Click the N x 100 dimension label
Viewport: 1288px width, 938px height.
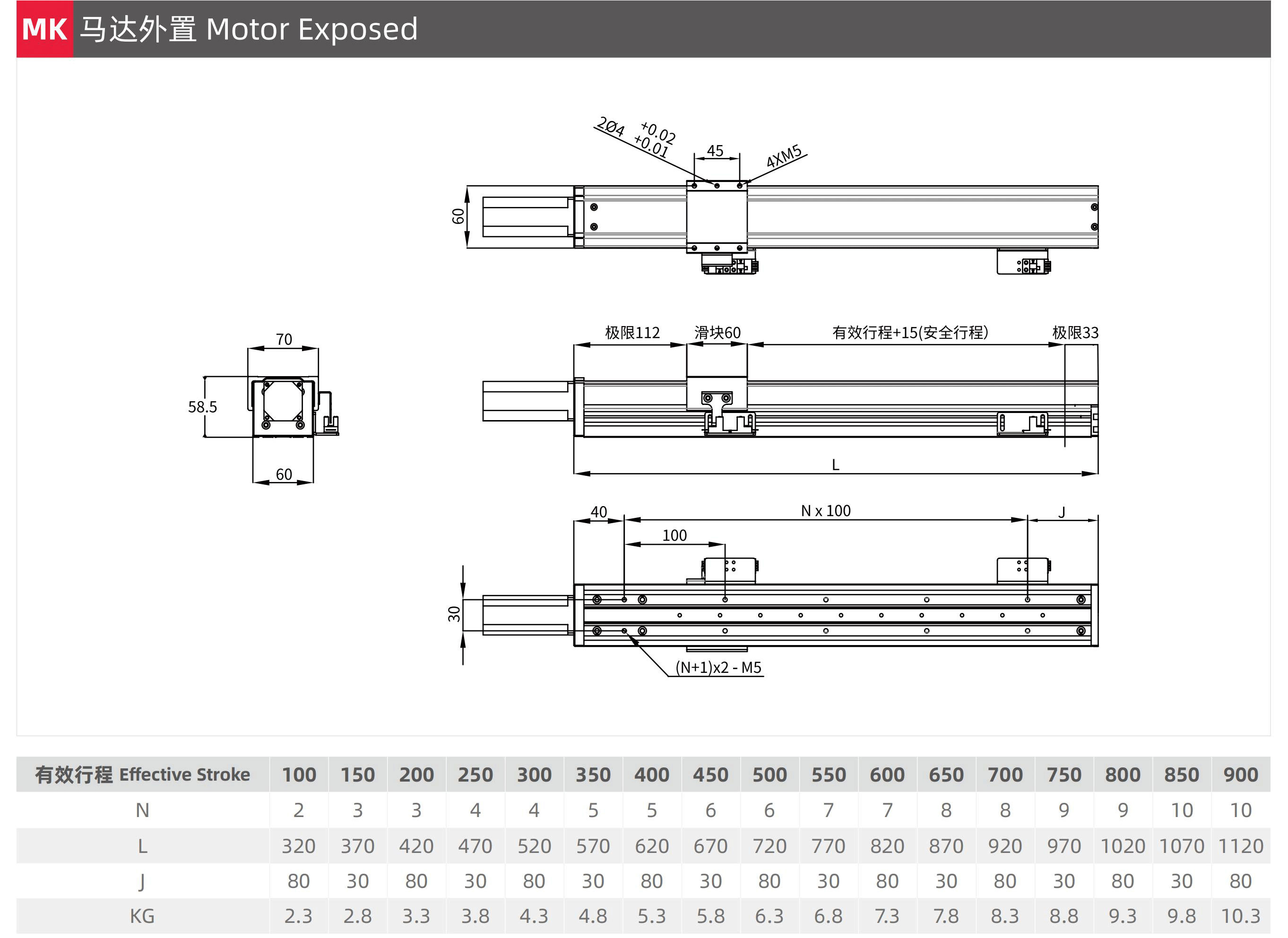pos(826,510)
